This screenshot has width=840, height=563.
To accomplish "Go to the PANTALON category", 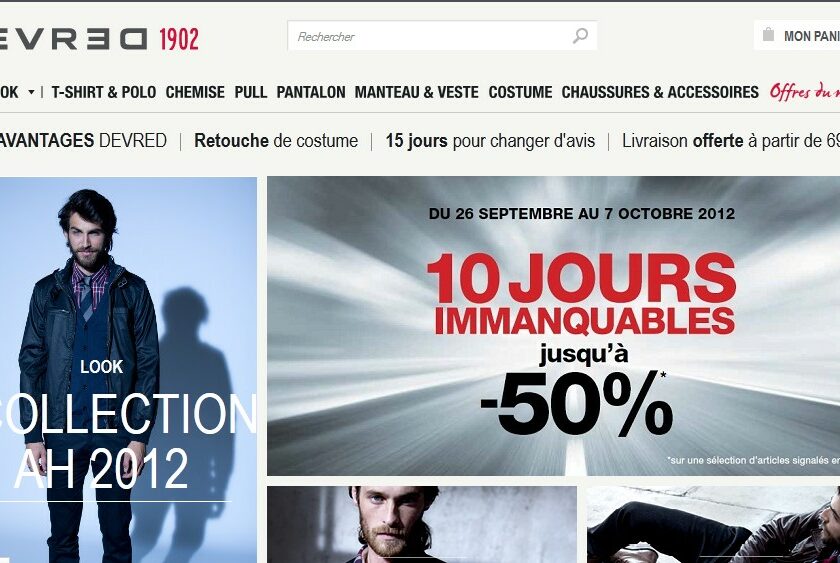I will (x=311, y=92).
